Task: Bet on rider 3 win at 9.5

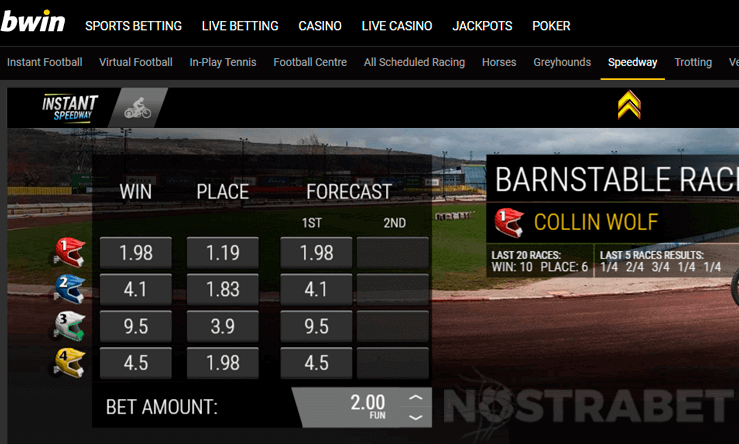Action: click(136, 326)
